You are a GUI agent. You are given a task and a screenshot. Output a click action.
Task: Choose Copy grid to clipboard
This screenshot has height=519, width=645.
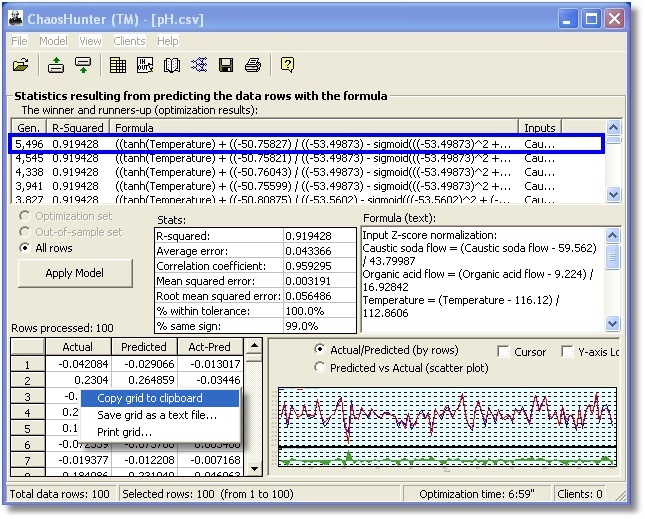click(x=160, y=398)
